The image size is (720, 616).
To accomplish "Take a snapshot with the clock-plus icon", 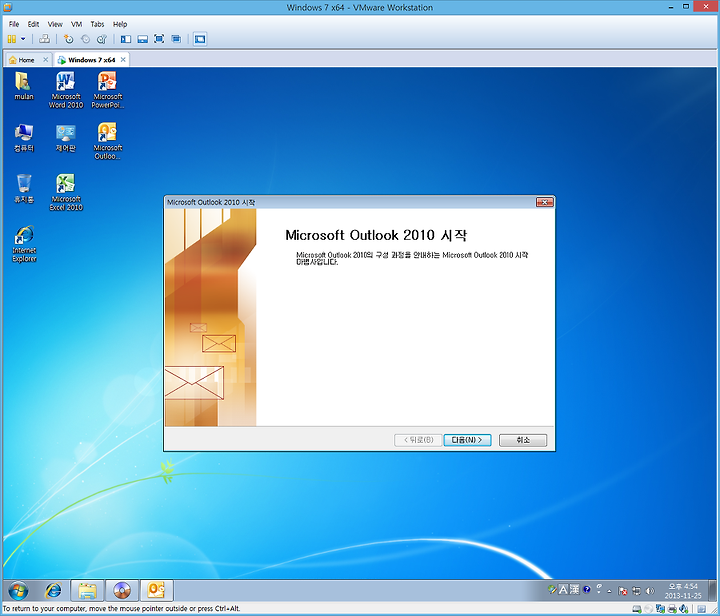I will 68,39.
